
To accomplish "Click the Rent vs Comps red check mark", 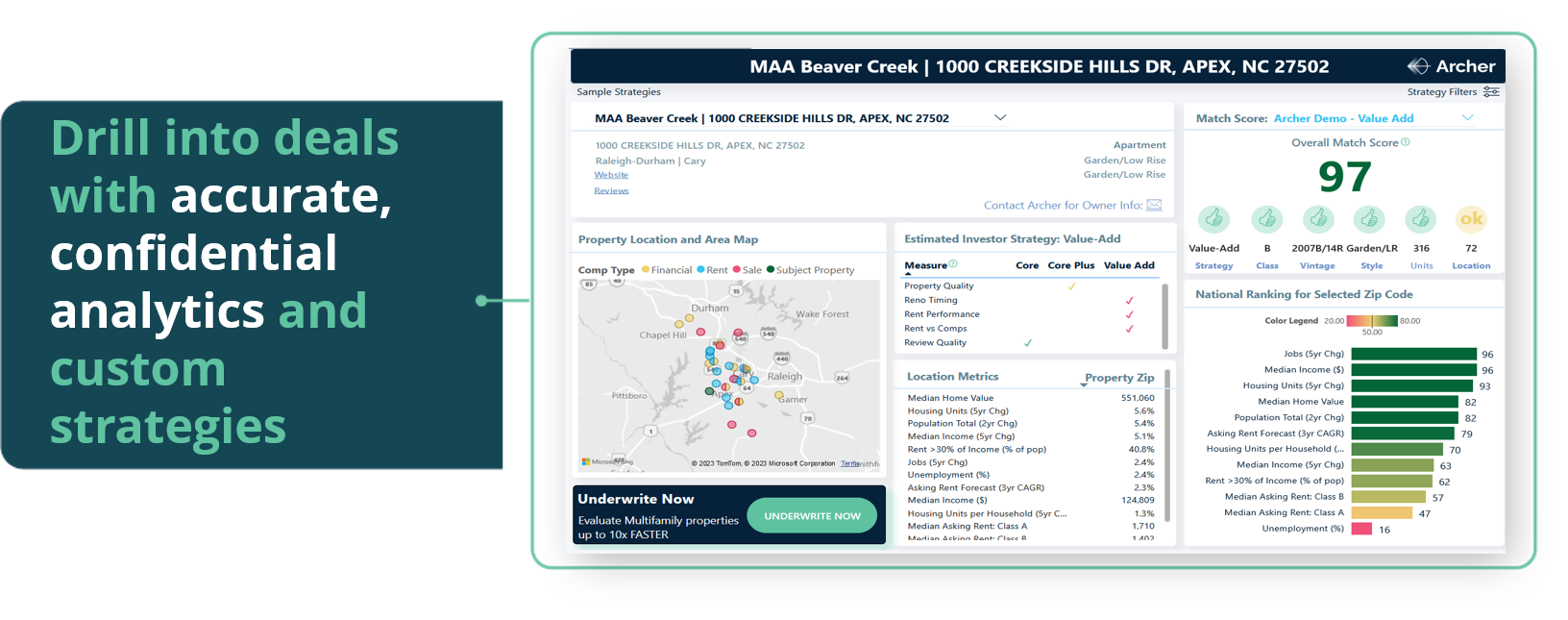I will pos(1129,329).
